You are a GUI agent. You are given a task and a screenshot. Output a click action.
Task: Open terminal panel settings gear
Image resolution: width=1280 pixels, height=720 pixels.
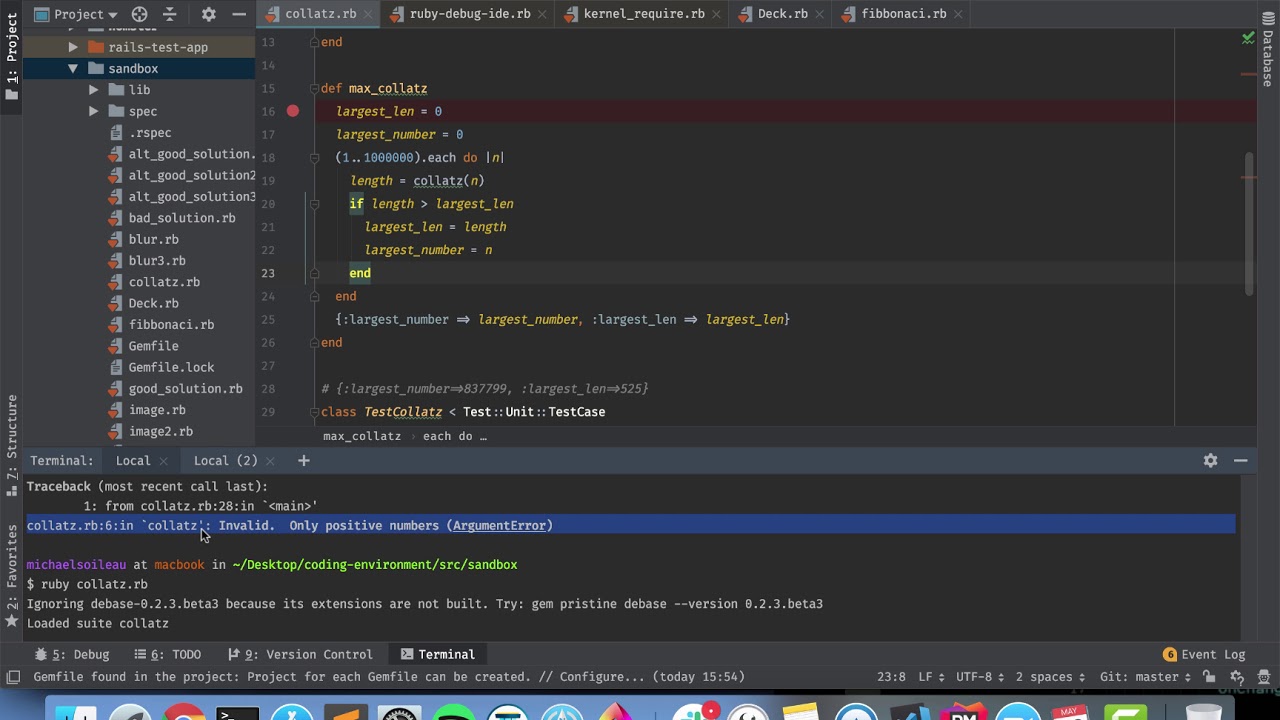[x=1210, y=461]
